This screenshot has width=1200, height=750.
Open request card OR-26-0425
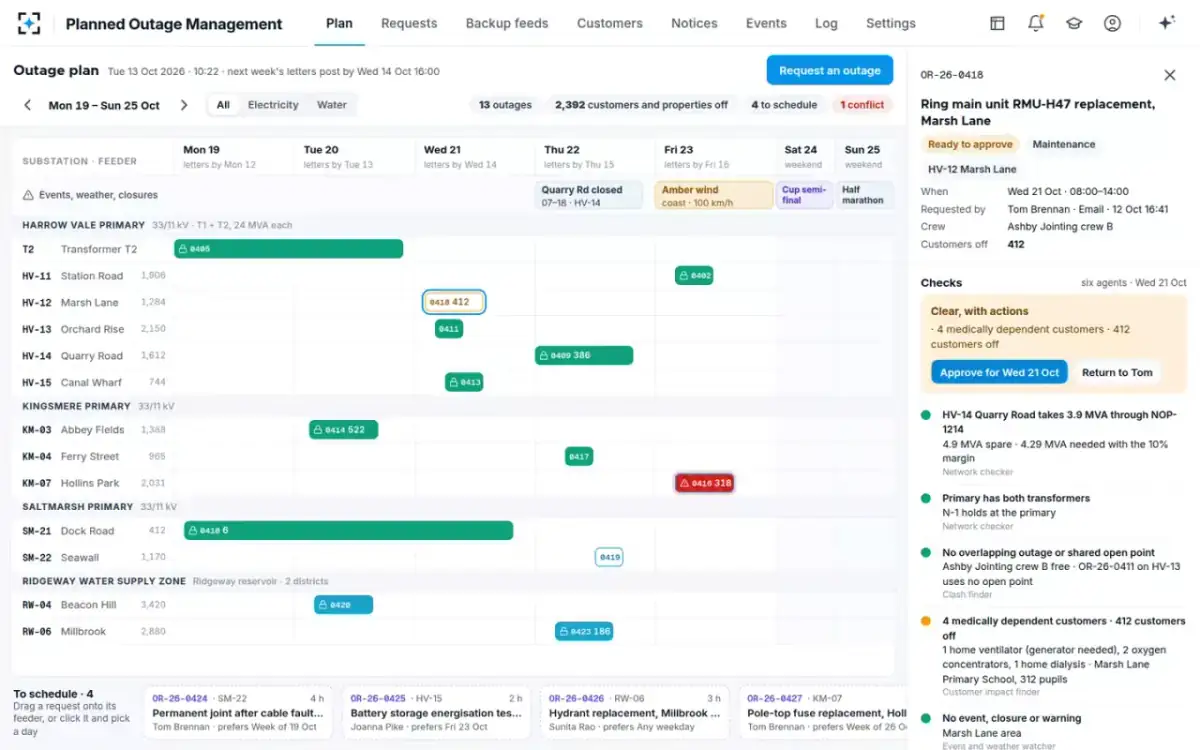436,713
